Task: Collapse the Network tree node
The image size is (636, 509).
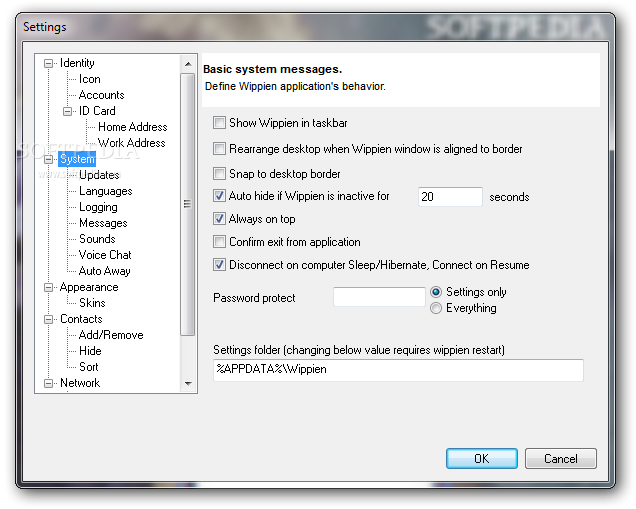Action: pos(48,383)
